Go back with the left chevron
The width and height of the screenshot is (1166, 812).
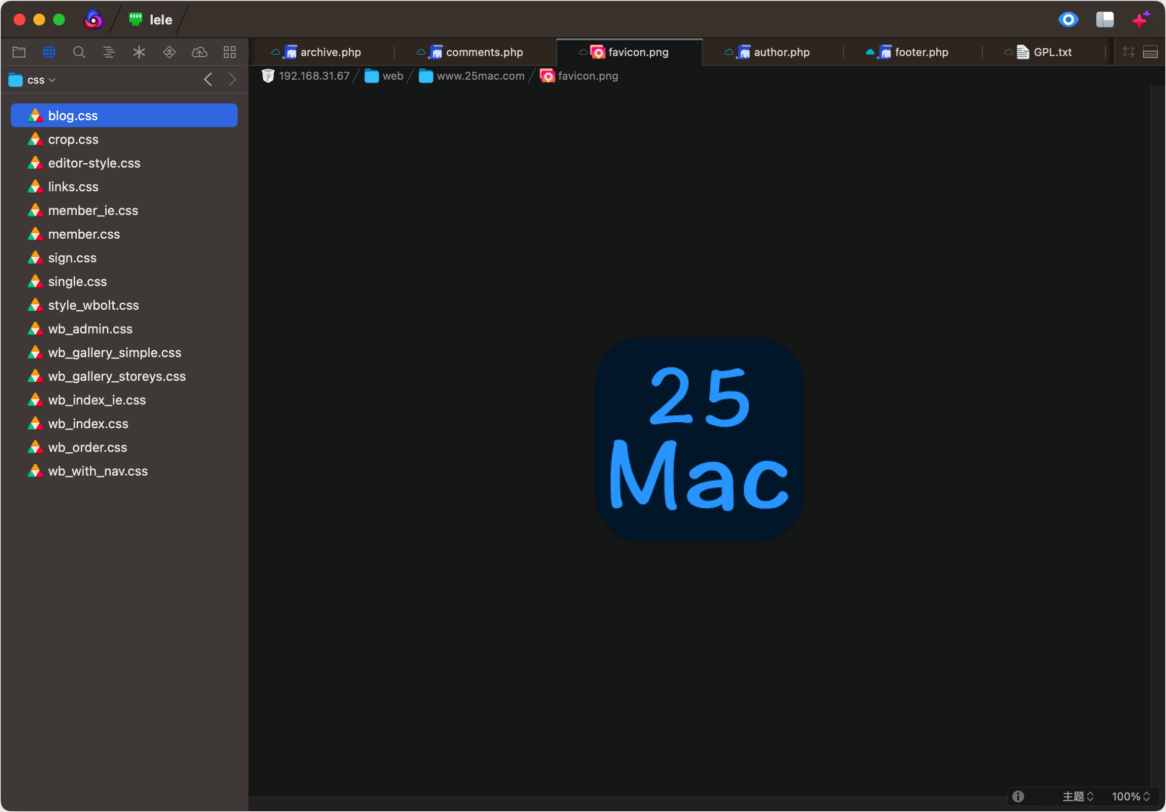click(x=208, y=80)
